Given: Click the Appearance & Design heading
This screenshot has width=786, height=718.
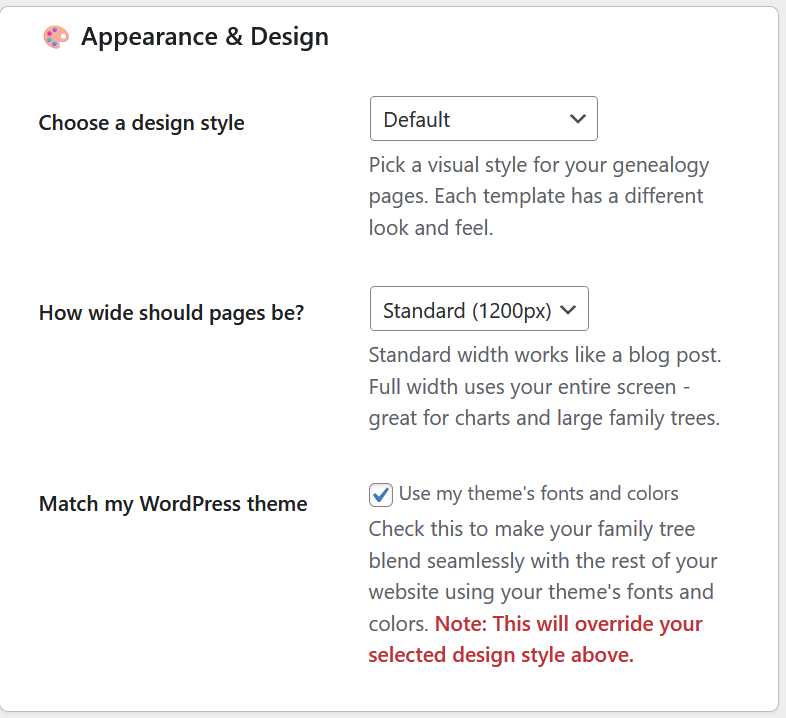Looking at the screenshot, I should (x=204, y=37).
